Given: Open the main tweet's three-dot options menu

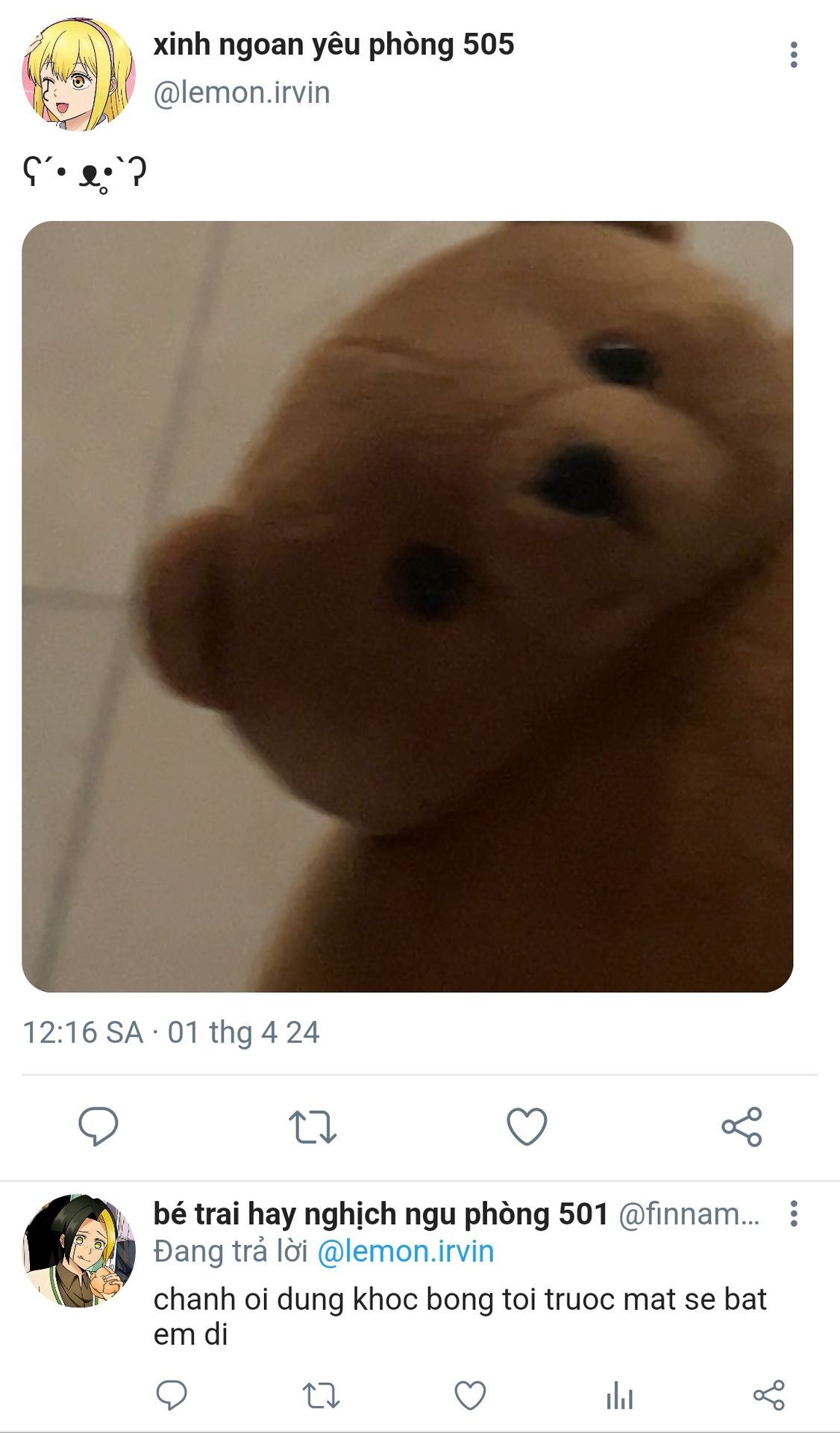Looking at the screenshot, I should click(x=794, y=55).
